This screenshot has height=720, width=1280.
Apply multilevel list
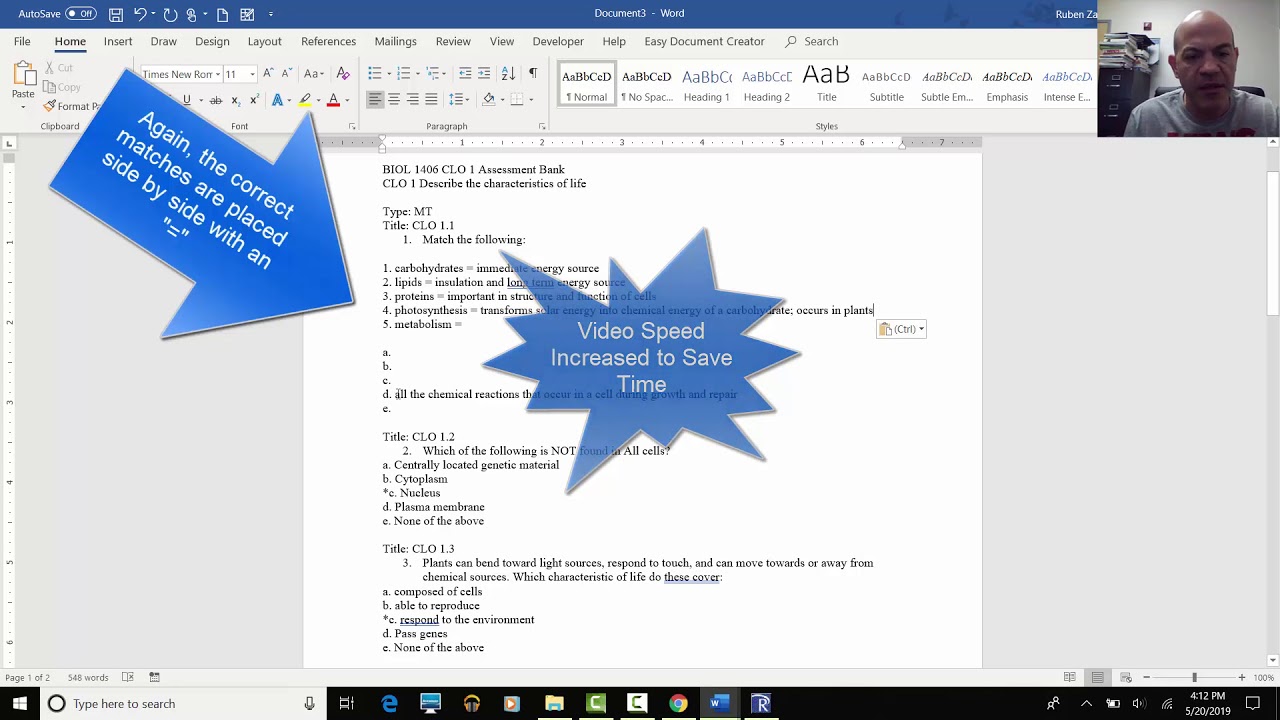pyautogui.click(x=433, y=74)
